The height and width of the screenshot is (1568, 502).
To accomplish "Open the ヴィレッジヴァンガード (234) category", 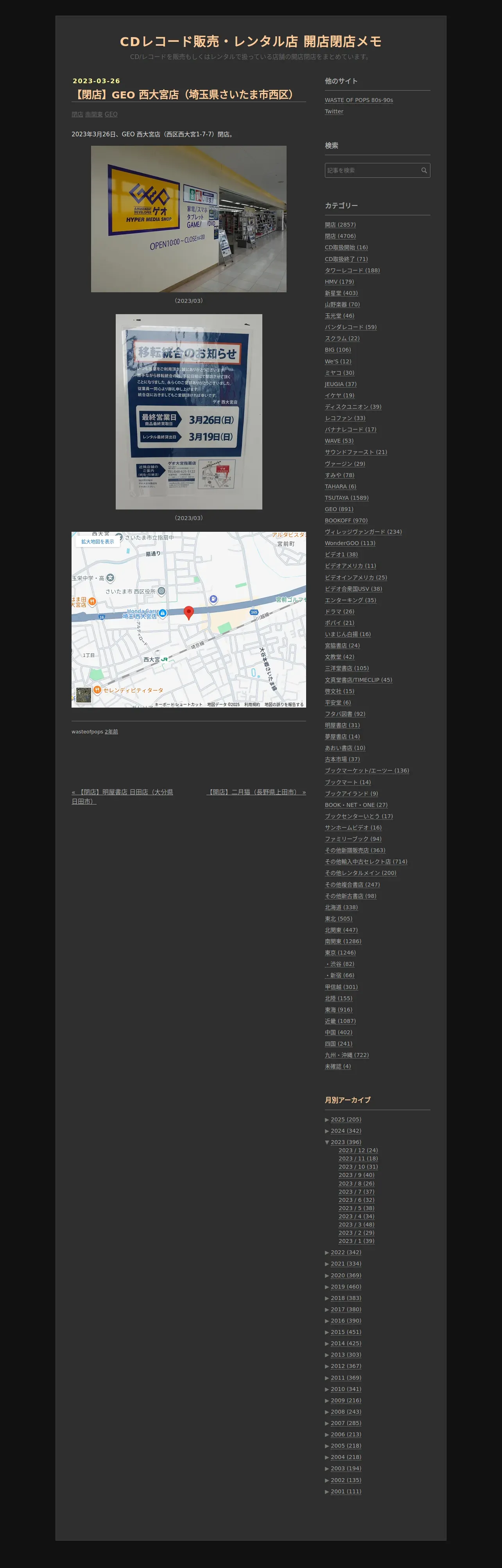I will [x=364, y=532].
